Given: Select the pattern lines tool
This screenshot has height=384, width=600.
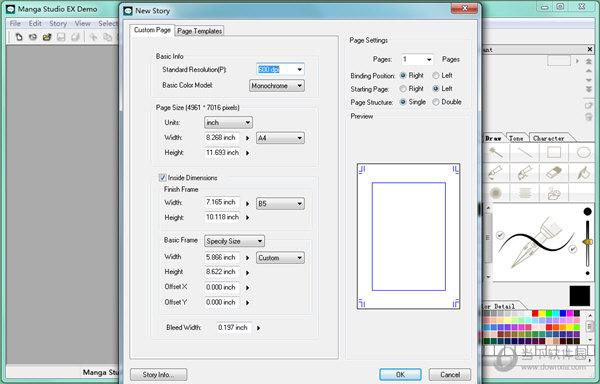Looking at the screenshot, I should (525, 193).
